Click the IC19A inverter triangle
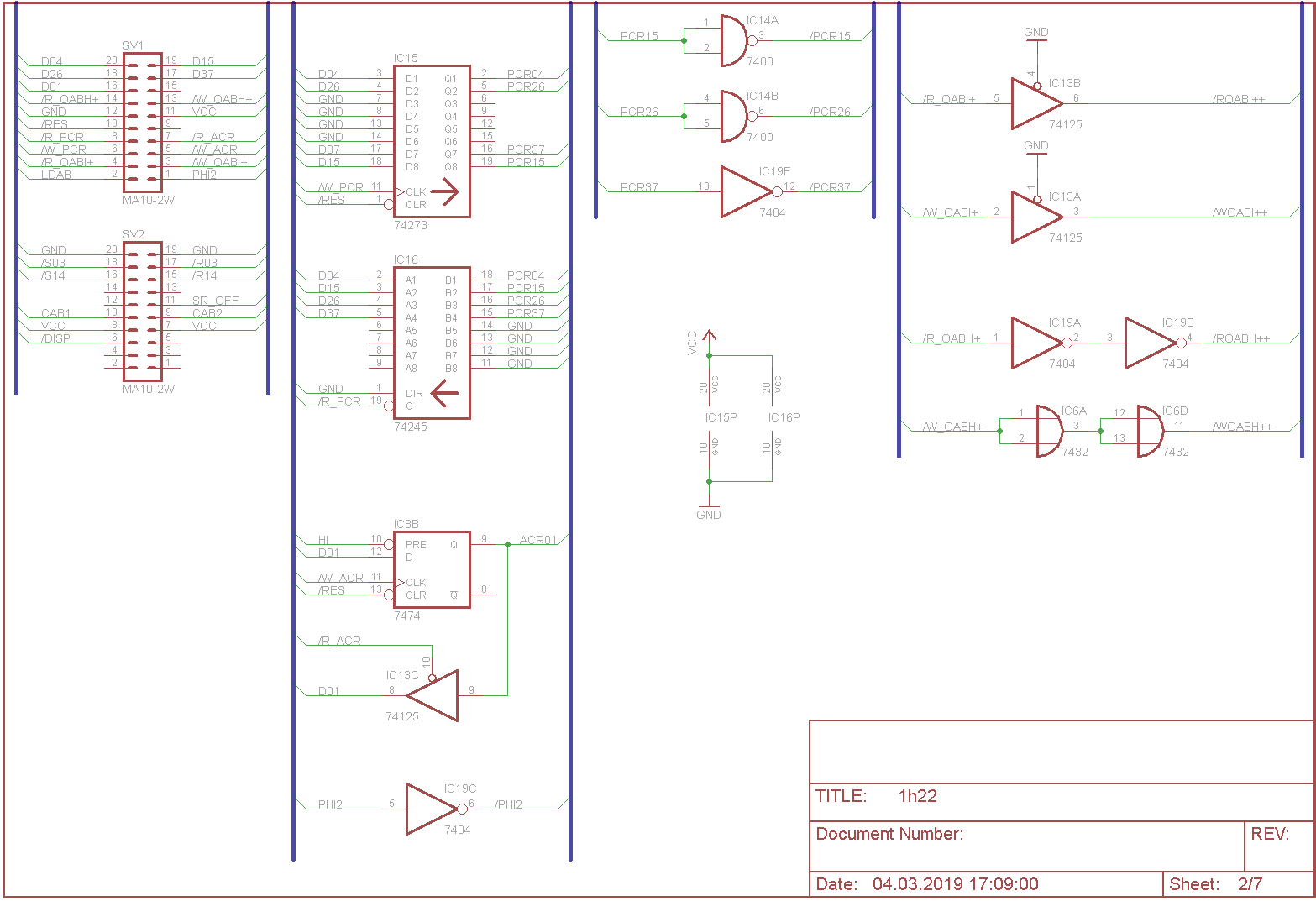1316x901 pixels. pos(1035,343)
